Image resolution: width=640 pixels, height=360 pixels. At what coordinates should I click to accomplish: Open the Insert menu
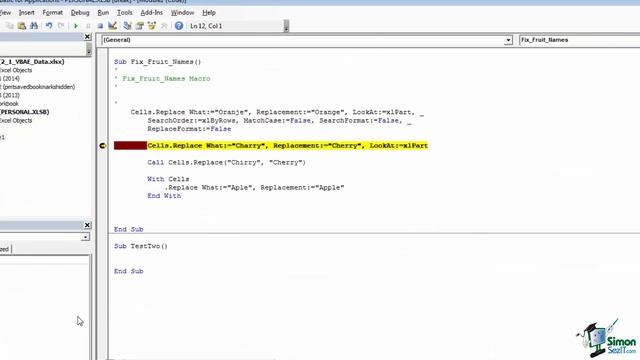pos(27,13)
